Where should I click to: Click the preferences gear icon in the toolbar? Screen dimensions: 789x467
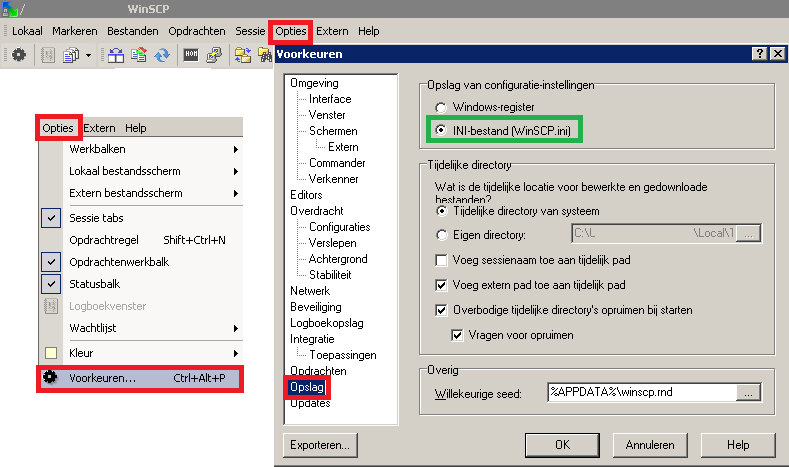(18, 55)
